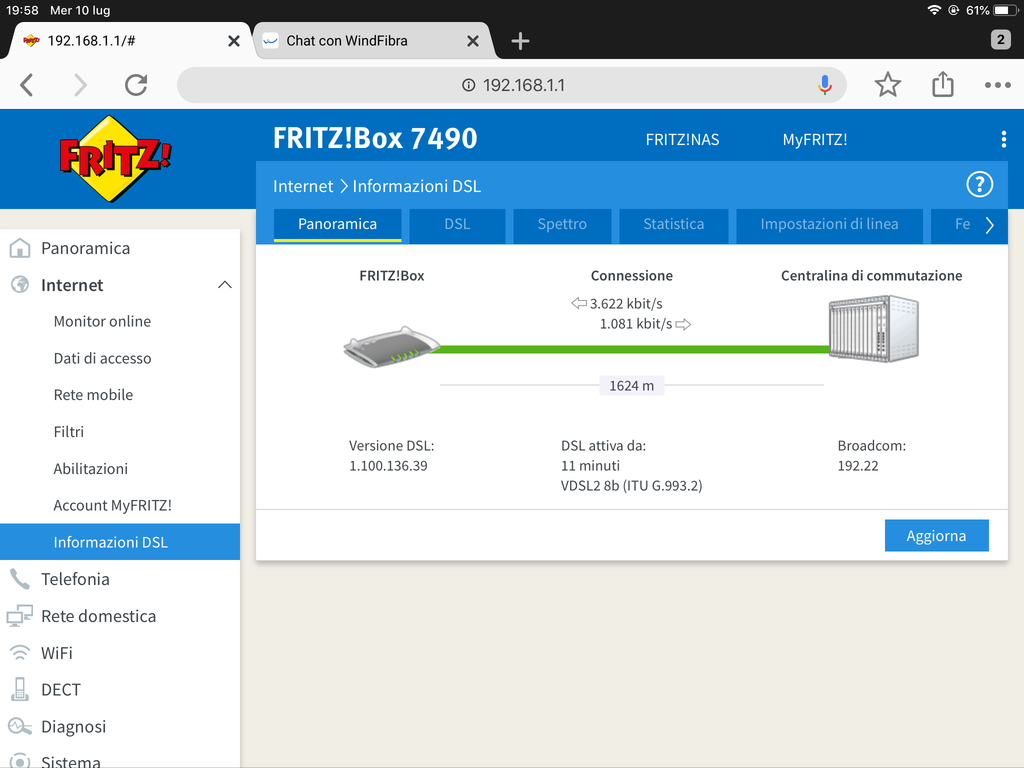Click the status bar Wi-Fi indicator

[x=934, y=10]
